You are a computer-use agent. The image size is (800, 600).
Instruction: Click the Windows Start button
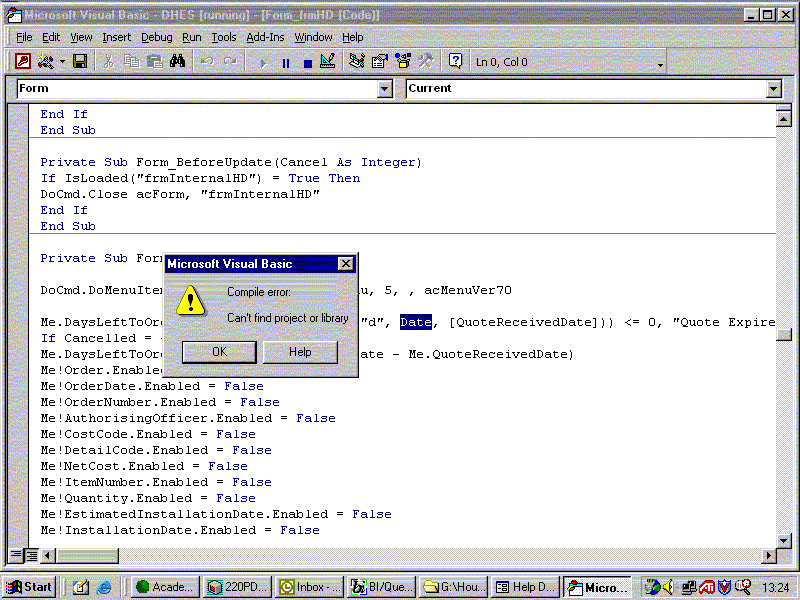(30, 587)
